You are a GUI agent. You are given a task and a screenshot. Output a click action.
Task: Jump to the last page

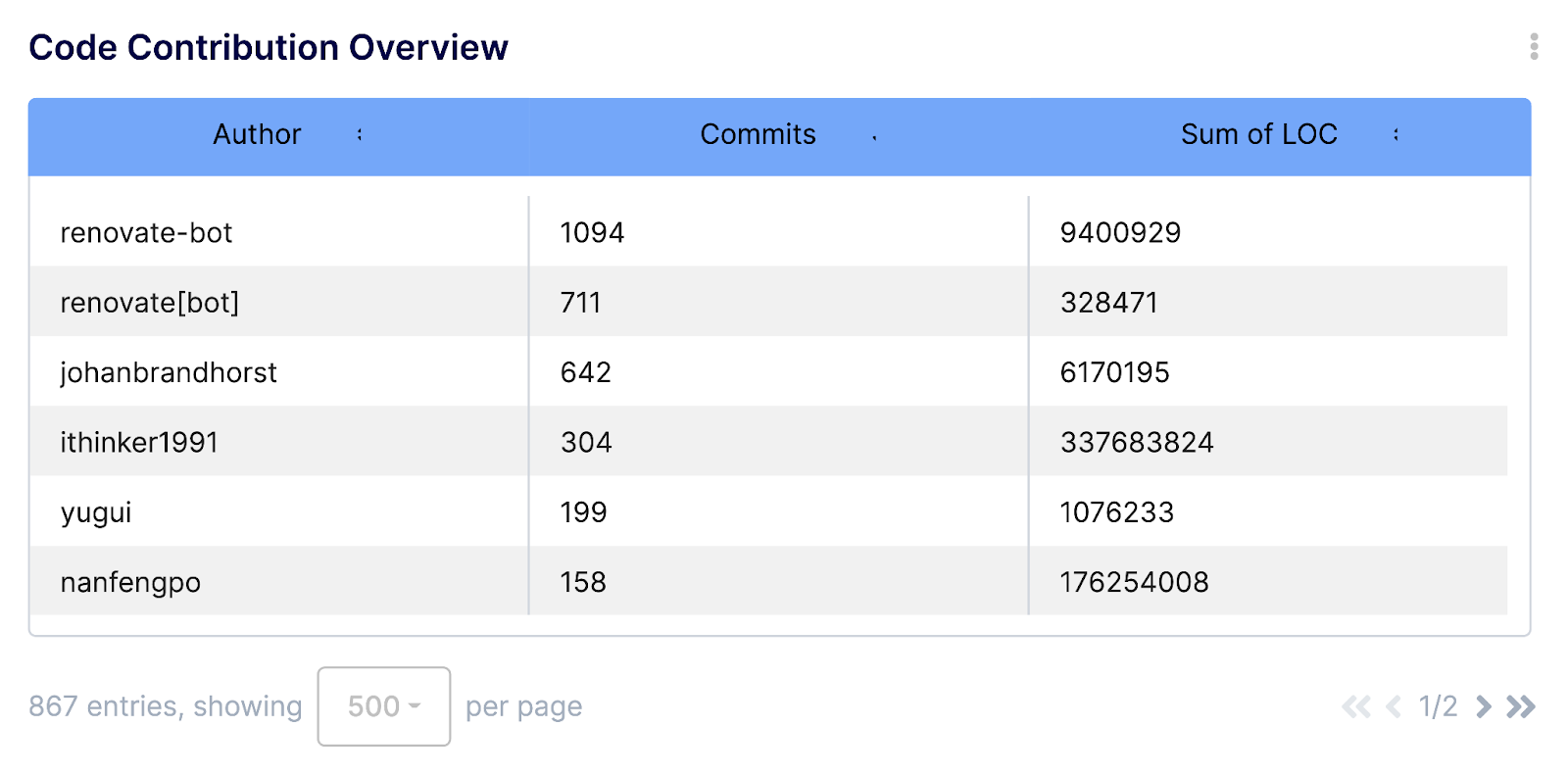click(x=1521, y=706)
